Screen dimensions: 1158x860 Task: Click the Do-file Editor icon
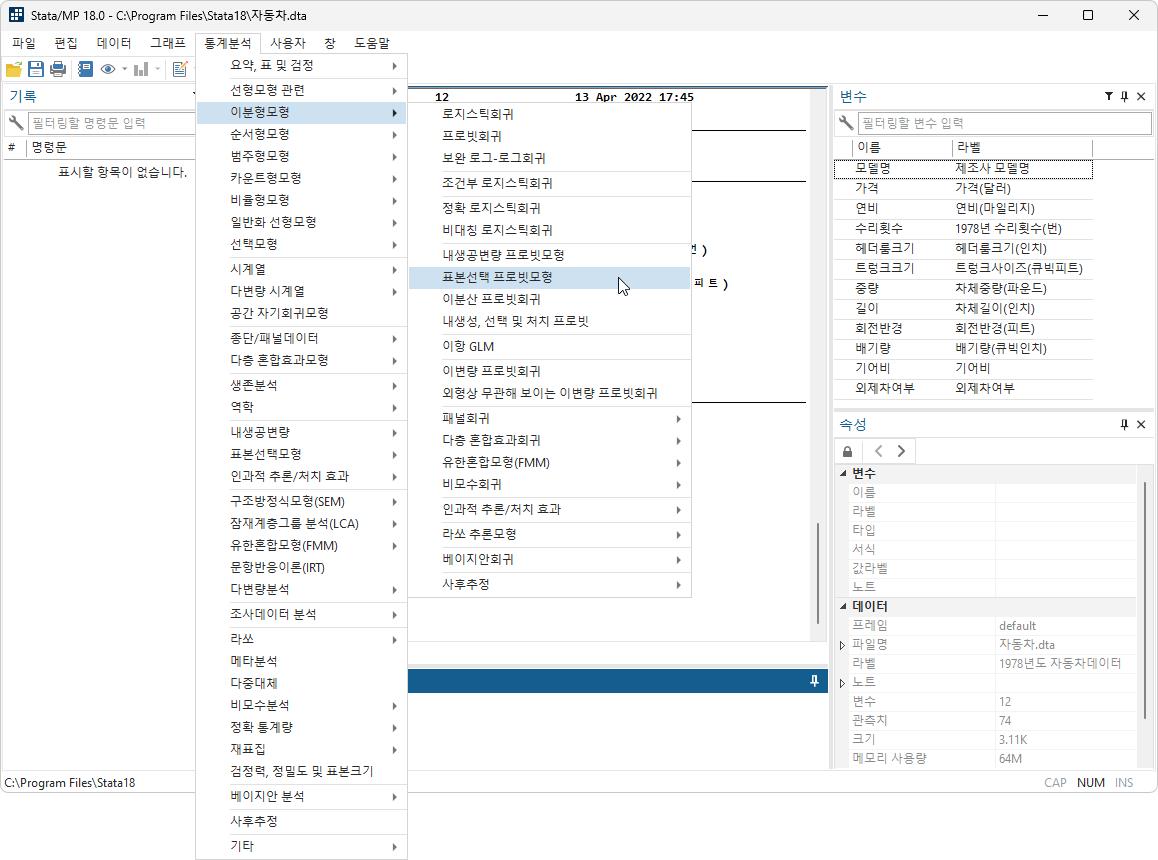coord(179,69)
